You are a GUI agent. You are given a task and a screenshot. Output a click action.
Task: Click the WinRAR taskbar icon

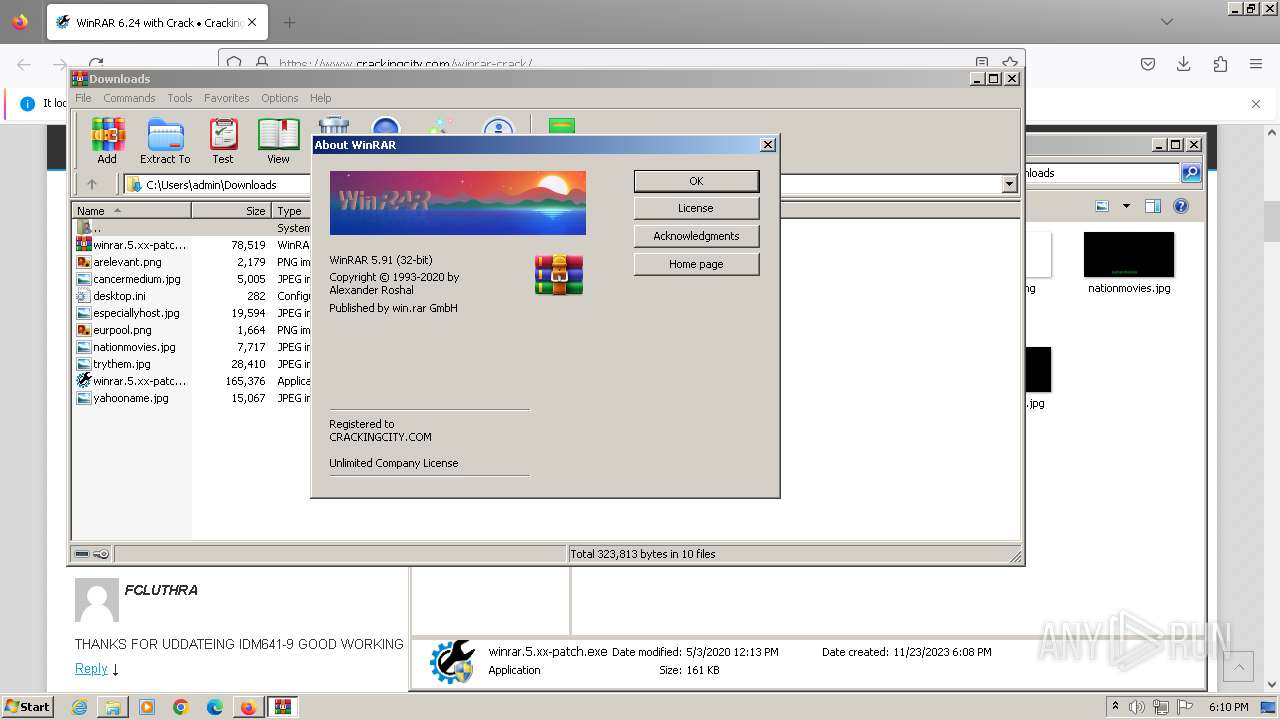click(x=283, y=707)
